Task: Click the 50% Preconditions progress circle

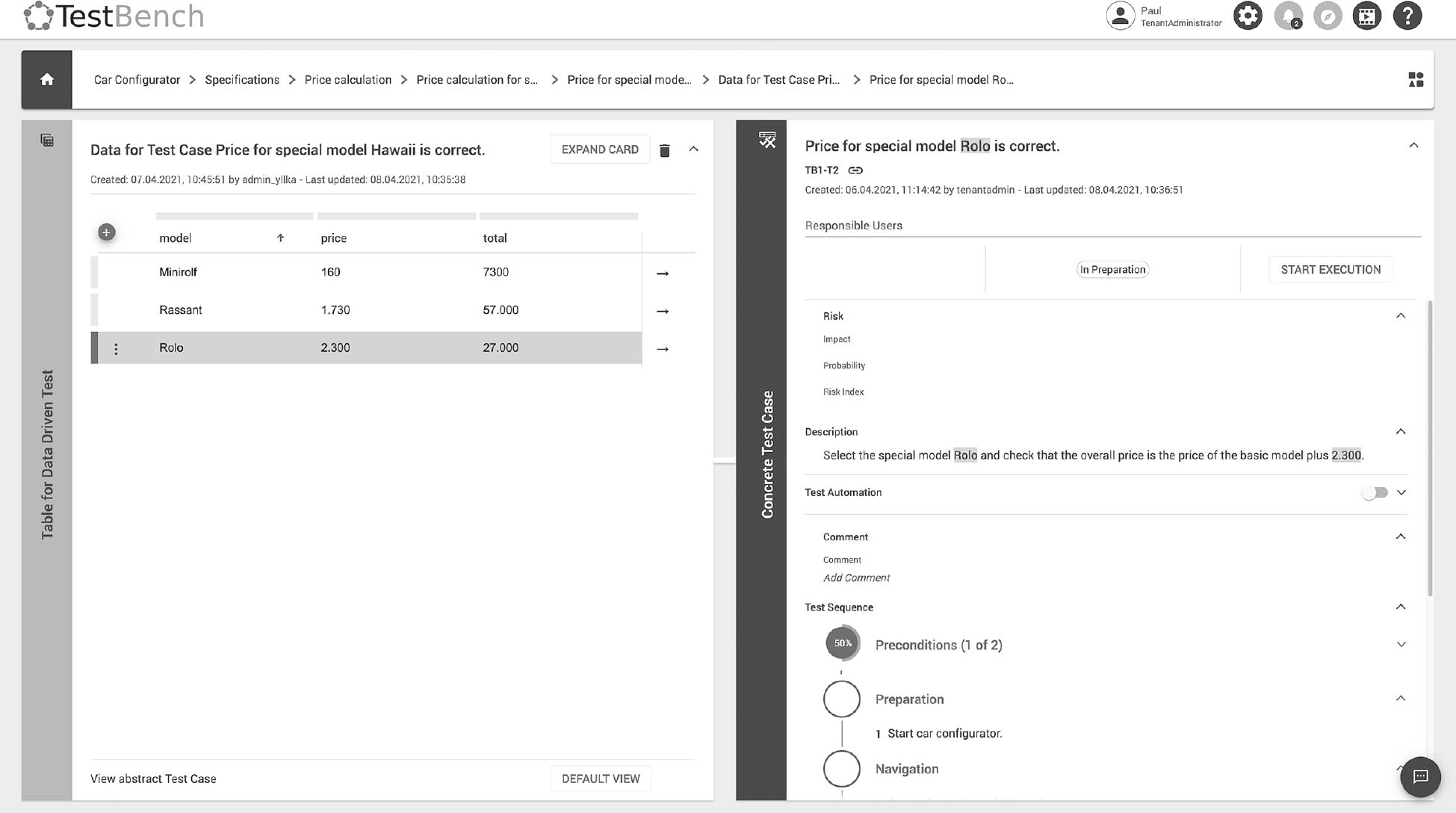Action: coord(843,643)
